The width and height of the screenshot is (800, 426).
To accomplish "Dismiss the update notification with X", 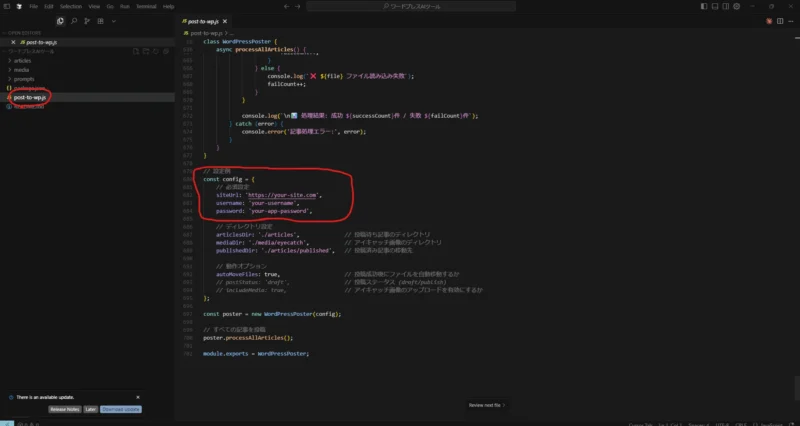I will (x=138, y=397).
